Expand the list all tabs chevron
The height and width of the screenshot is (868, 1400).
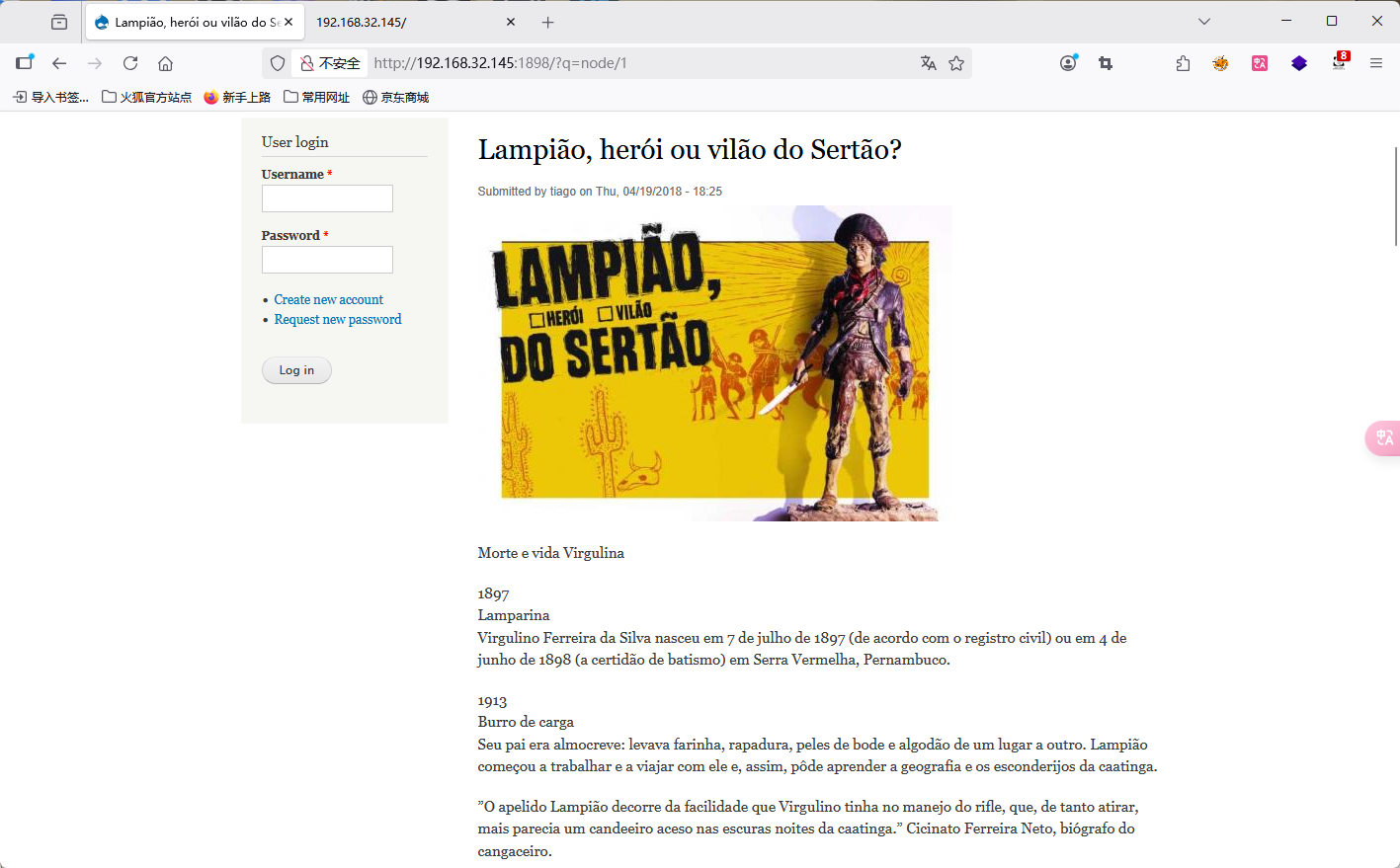tap(1204, 22)
